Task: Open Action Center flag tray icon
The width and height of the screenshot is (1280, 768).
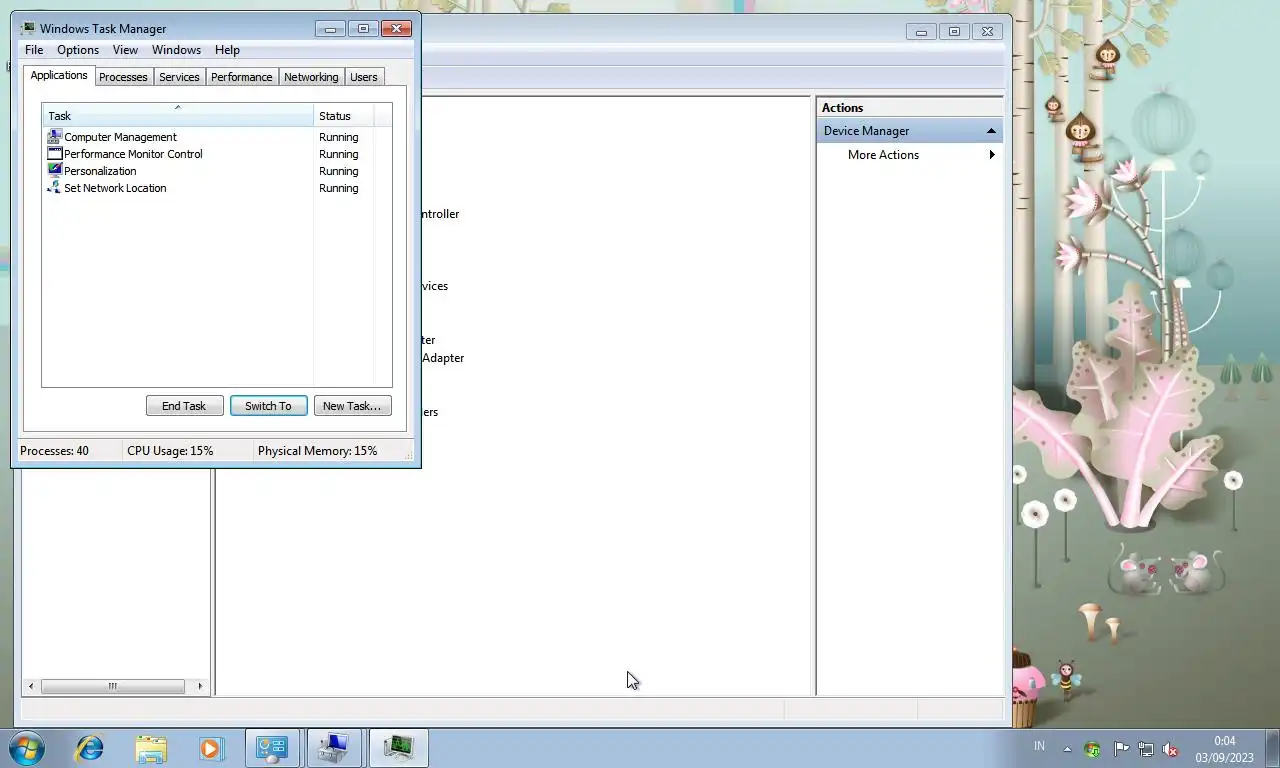Action: coord(1121,749)
